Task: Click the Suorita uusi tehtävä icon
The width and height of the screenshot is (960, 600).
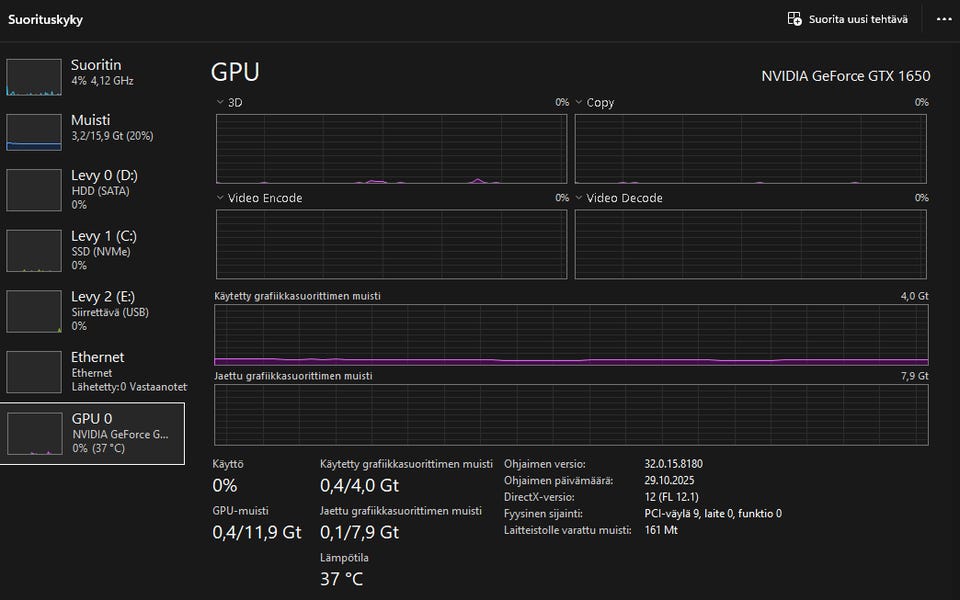Action: (x=795, y=19)
